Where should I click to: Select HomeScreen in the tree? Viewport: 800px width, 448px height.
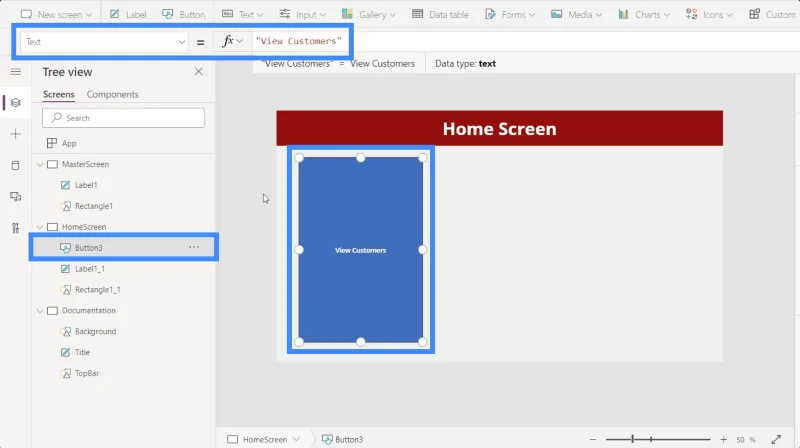(x=84, y=227)
